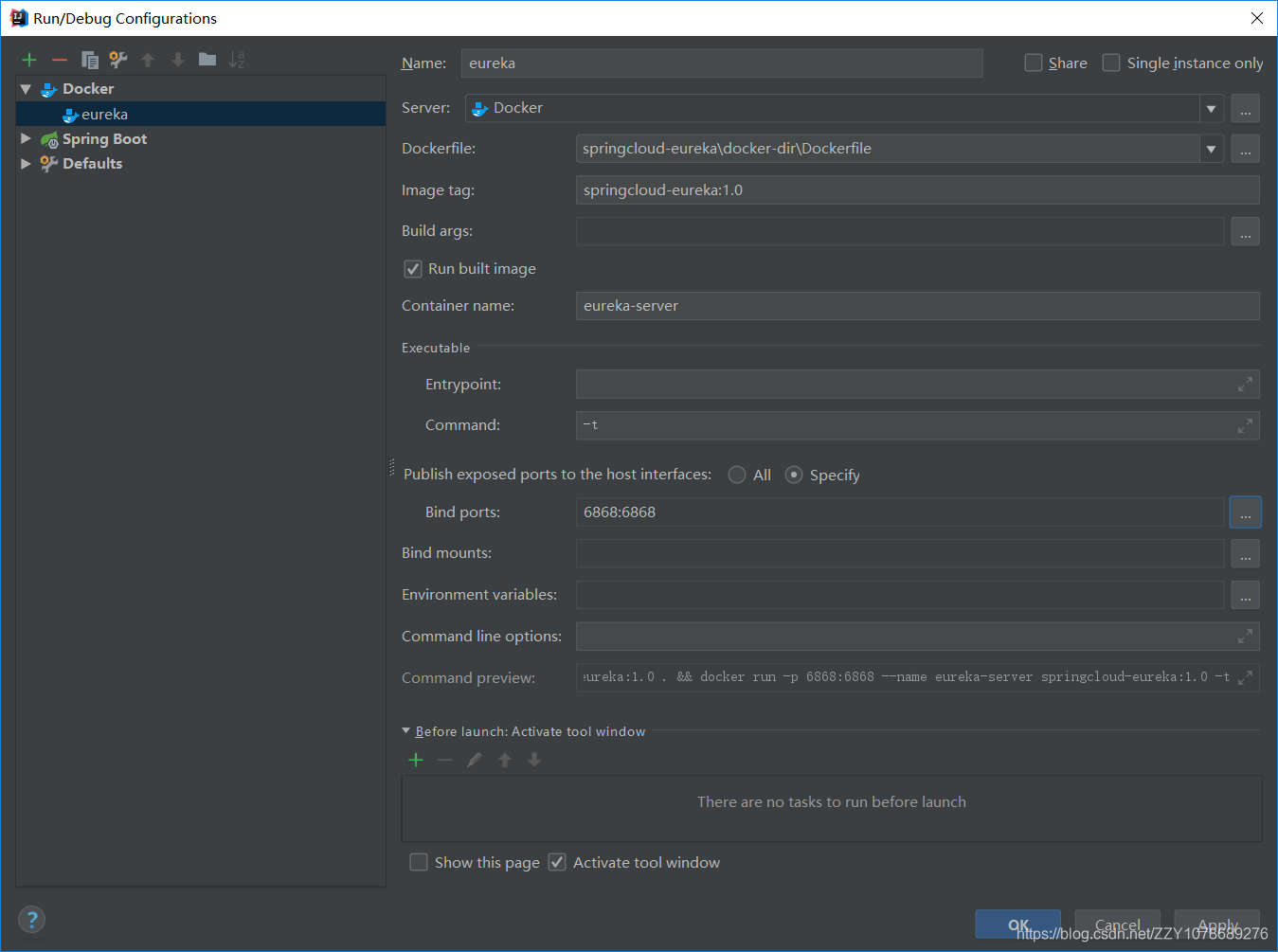Image resolution: width=1278 pixels, height=952 pixels.
Task: Collapse the Before launch section
Action: [x=406, y=730]
